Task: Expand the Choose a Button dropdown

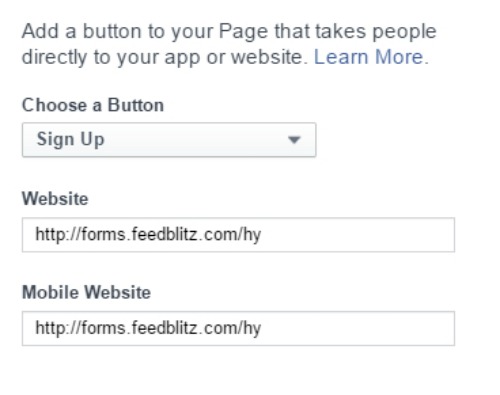Action: pos(169,140)
